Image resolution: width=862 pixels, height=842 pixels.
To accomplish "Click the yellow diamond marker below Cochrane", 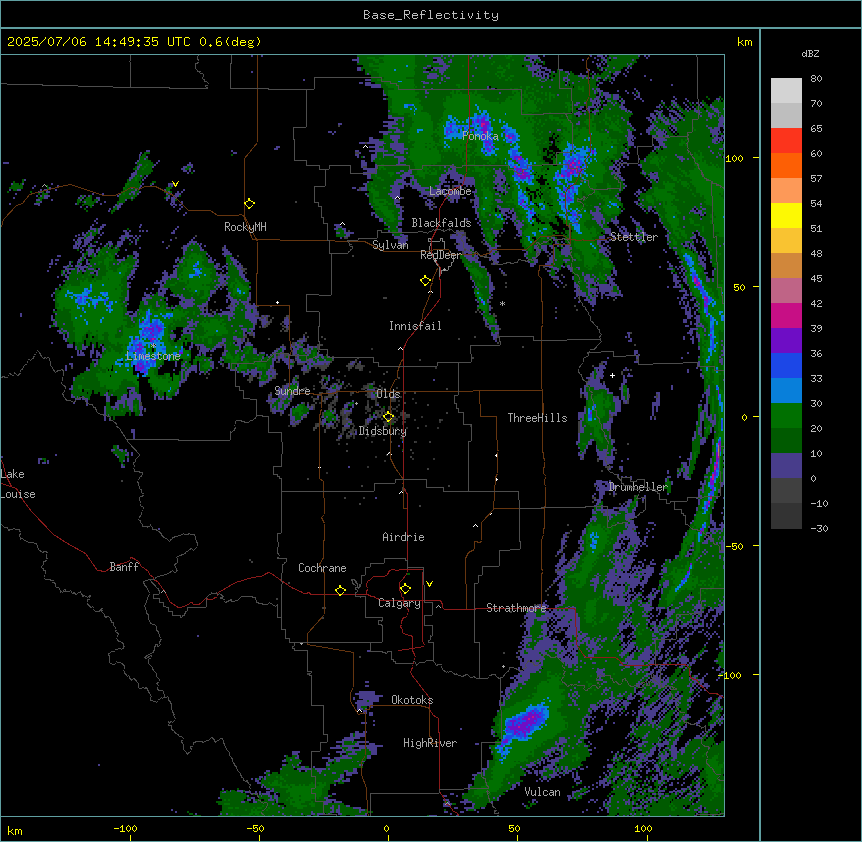I will [x=340, y=591].
